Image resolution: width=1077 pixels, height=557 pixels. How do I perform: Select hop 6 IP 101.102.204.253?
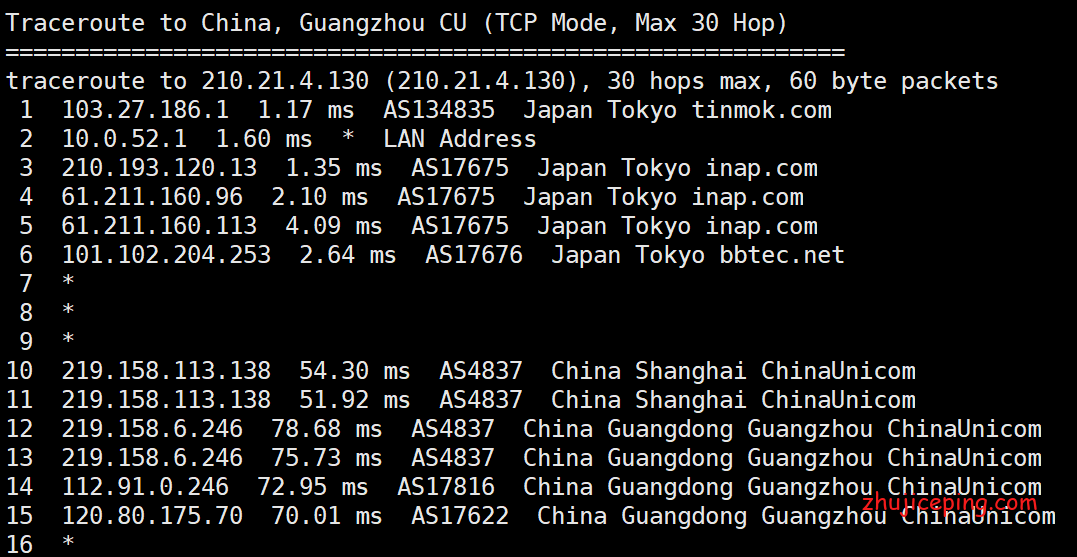[x=166, y=255]
